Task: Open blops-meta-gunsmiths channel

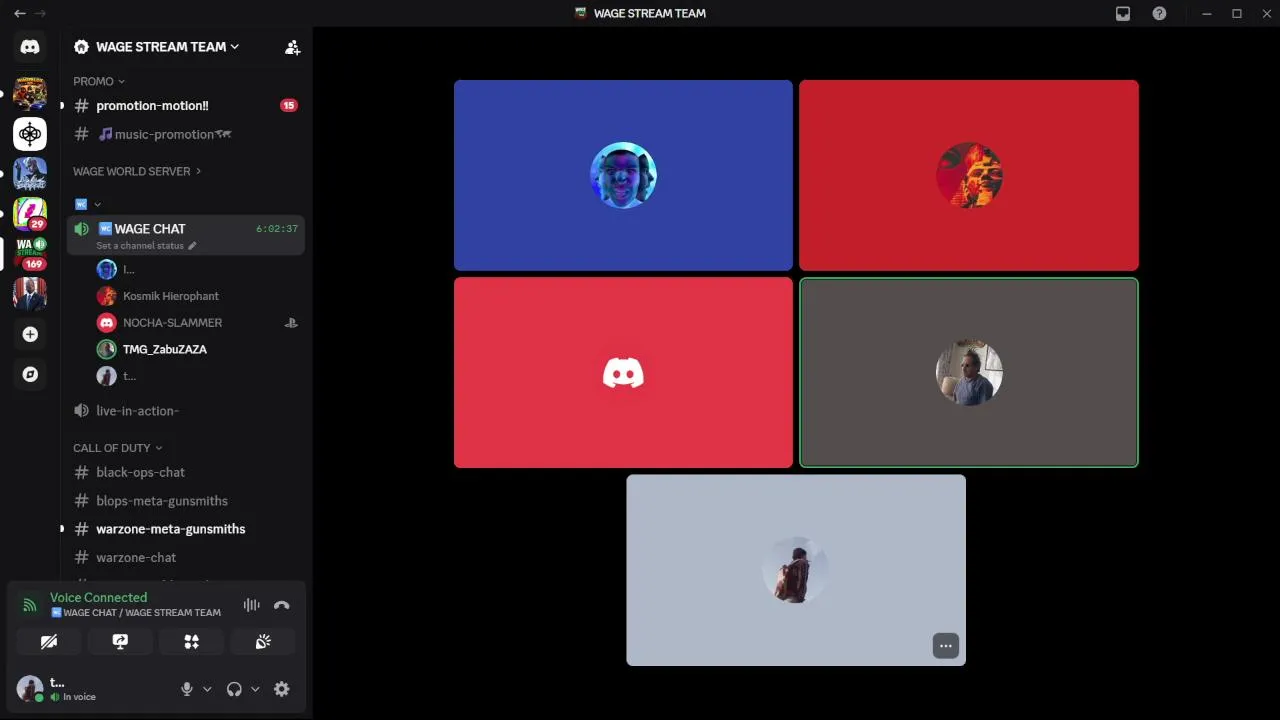Action: click(x=185, y=501)
